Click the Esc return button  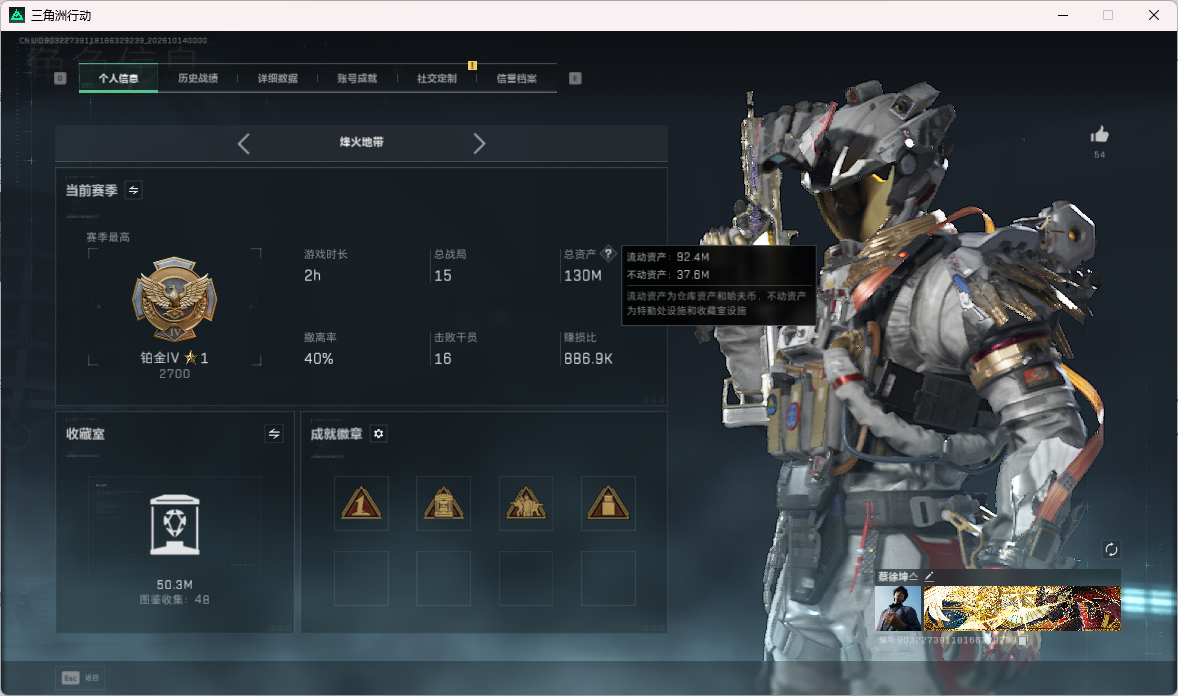(x=80, y=678)
